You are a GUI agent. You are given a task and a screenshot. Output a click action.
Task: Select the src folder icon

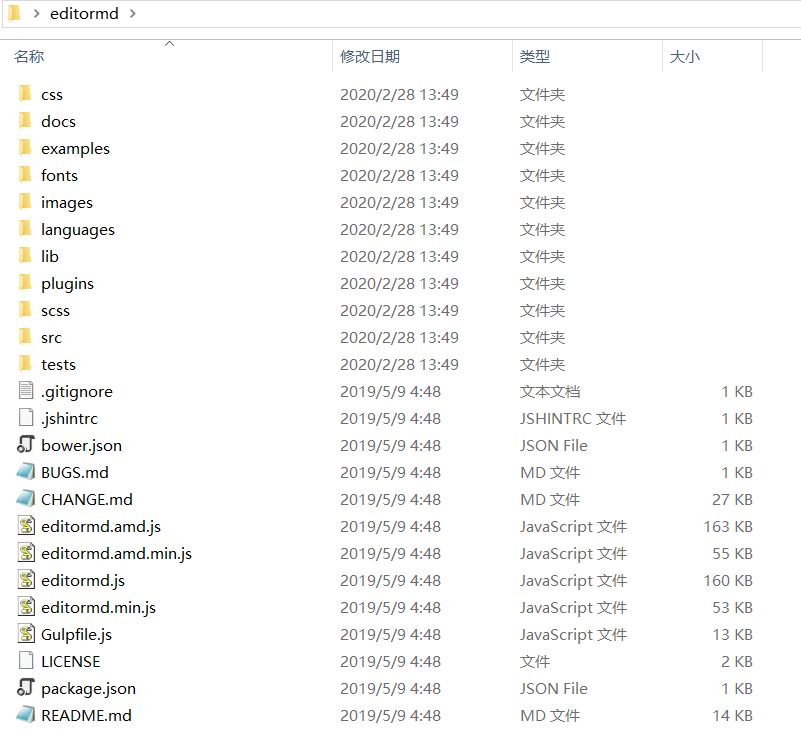[25, 337]
